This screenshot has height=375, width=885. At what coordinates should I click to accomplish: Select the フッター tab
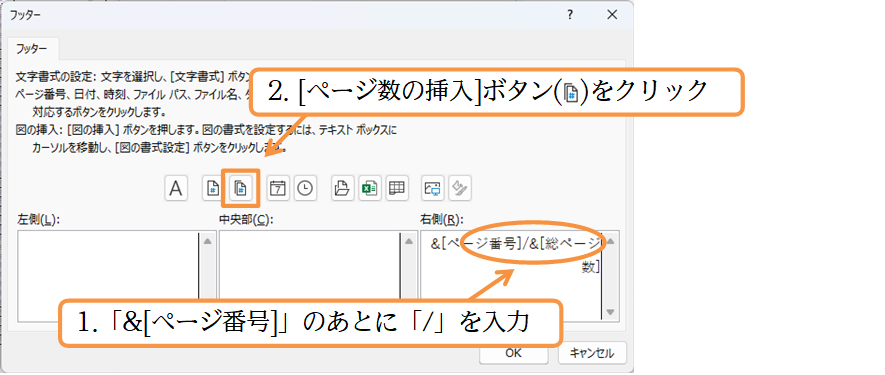pos(32,49)
